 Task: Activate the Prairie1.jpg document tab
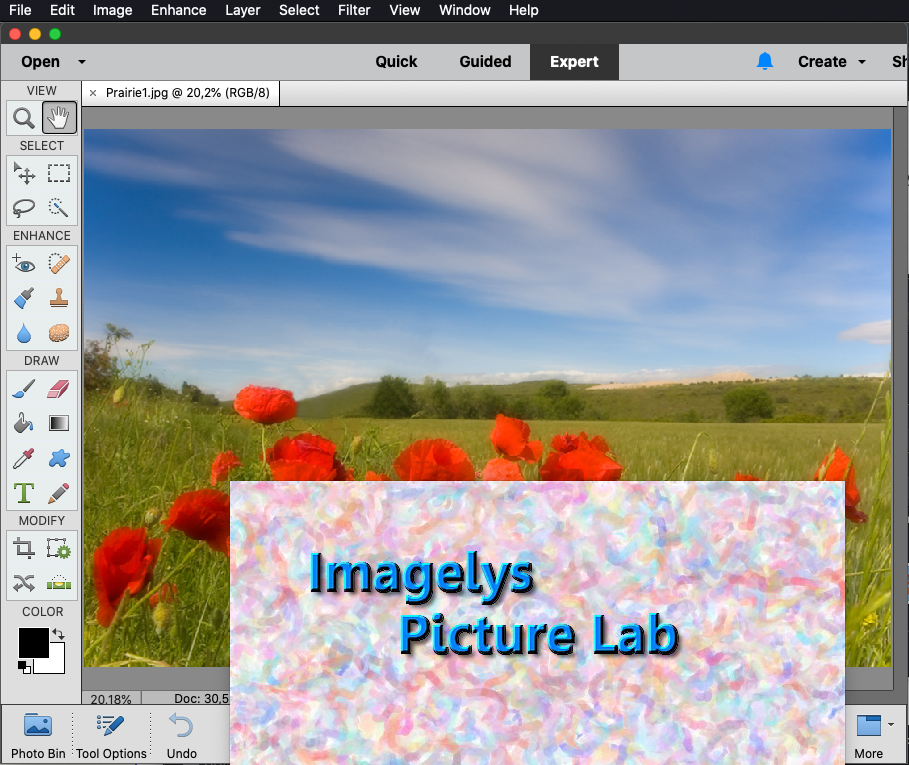click(187, 93)
